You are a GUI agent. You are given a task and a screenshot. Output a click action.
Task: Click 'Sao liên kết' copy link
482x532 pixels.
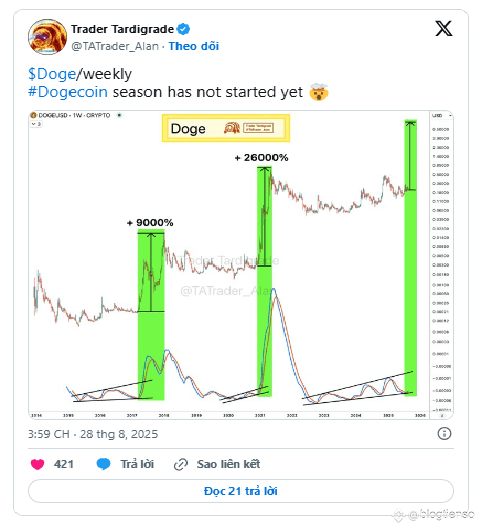click(x=228, y=464)
